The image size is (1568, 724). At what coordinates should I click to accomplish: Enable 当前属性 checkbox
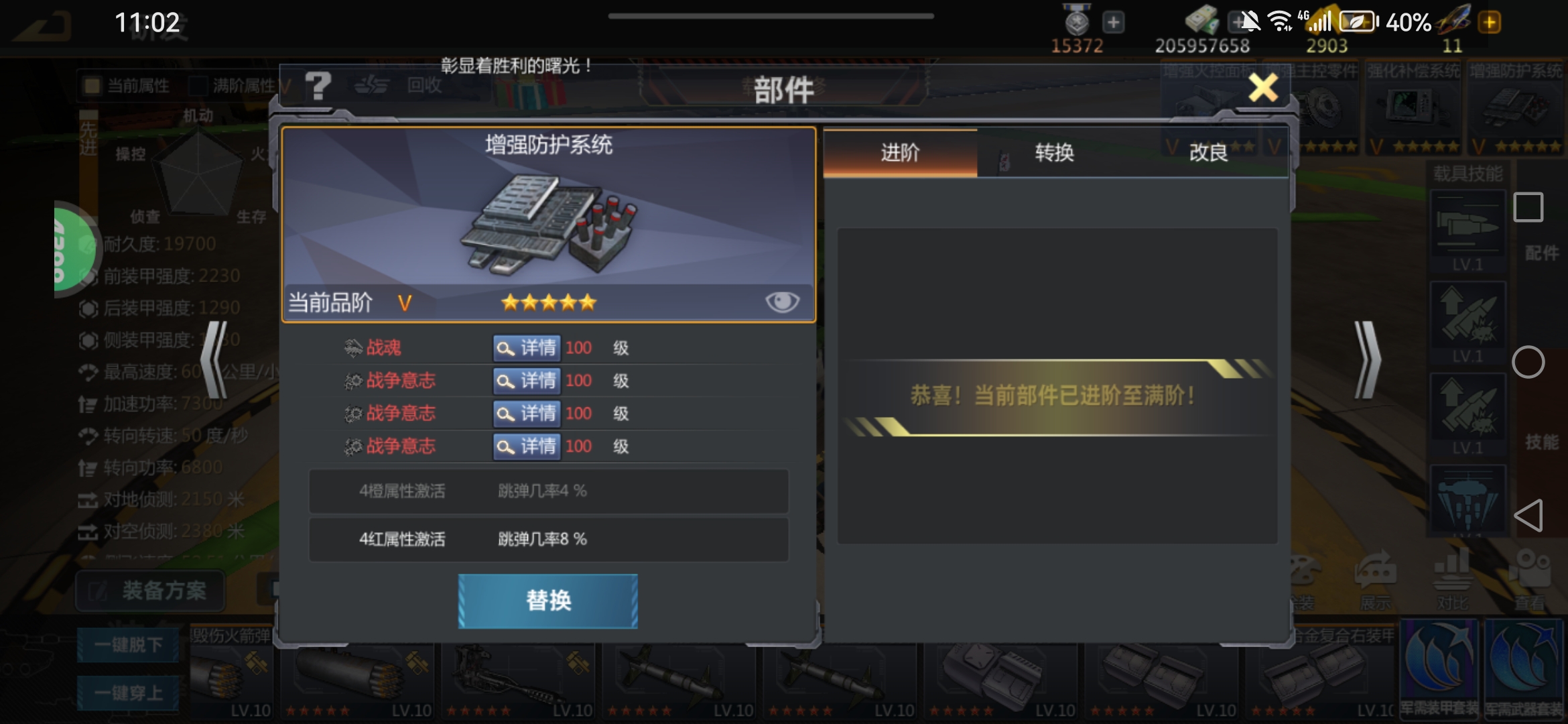pyautogui.click(x=92, y=86)
